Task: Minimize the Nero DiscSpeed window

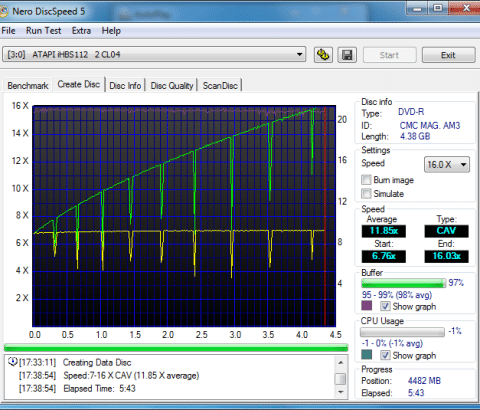Action: tap(417, 9)
